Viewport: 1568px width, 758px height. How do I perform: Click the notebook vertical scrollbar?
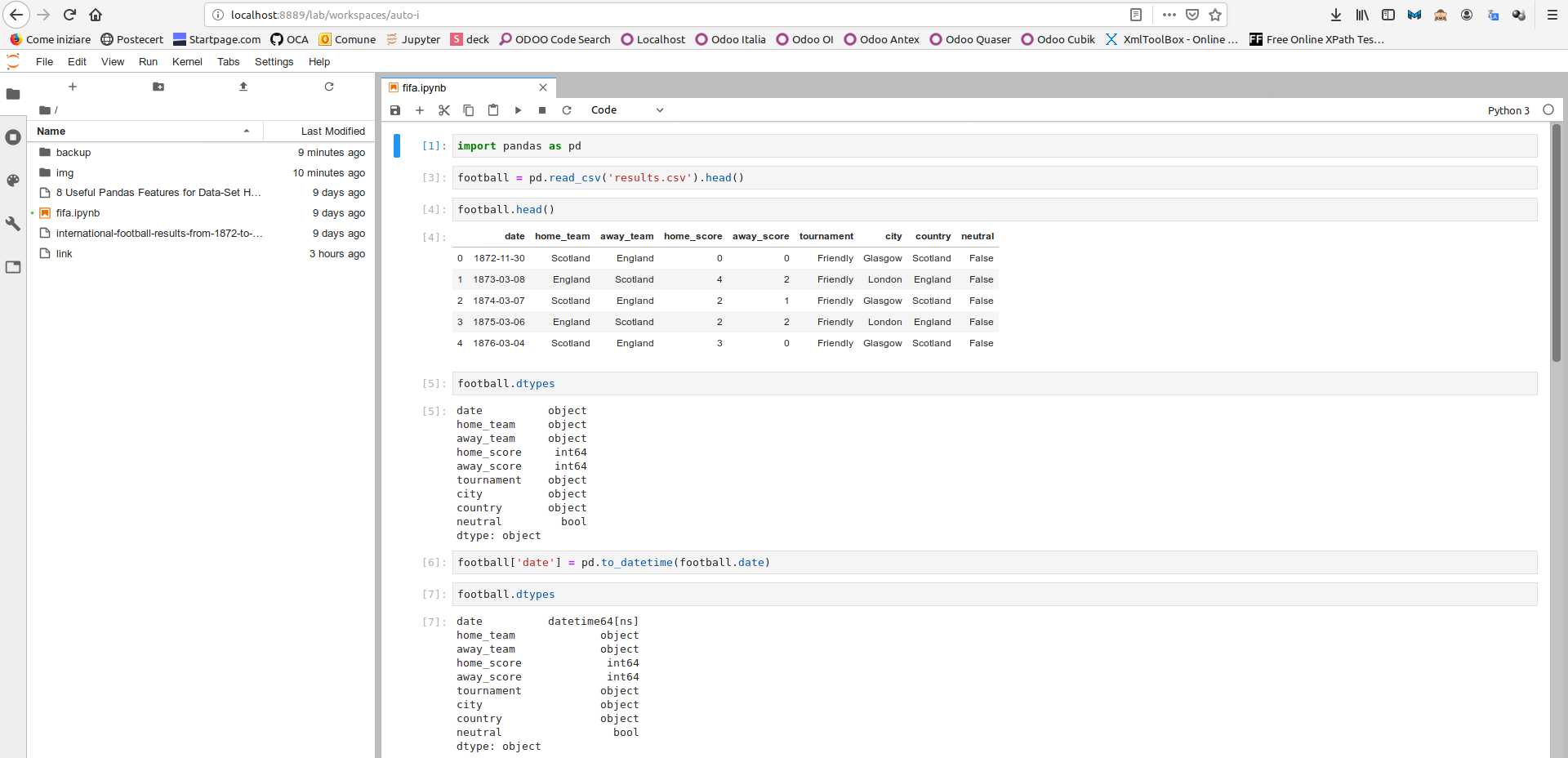[x=1557, y=243]
